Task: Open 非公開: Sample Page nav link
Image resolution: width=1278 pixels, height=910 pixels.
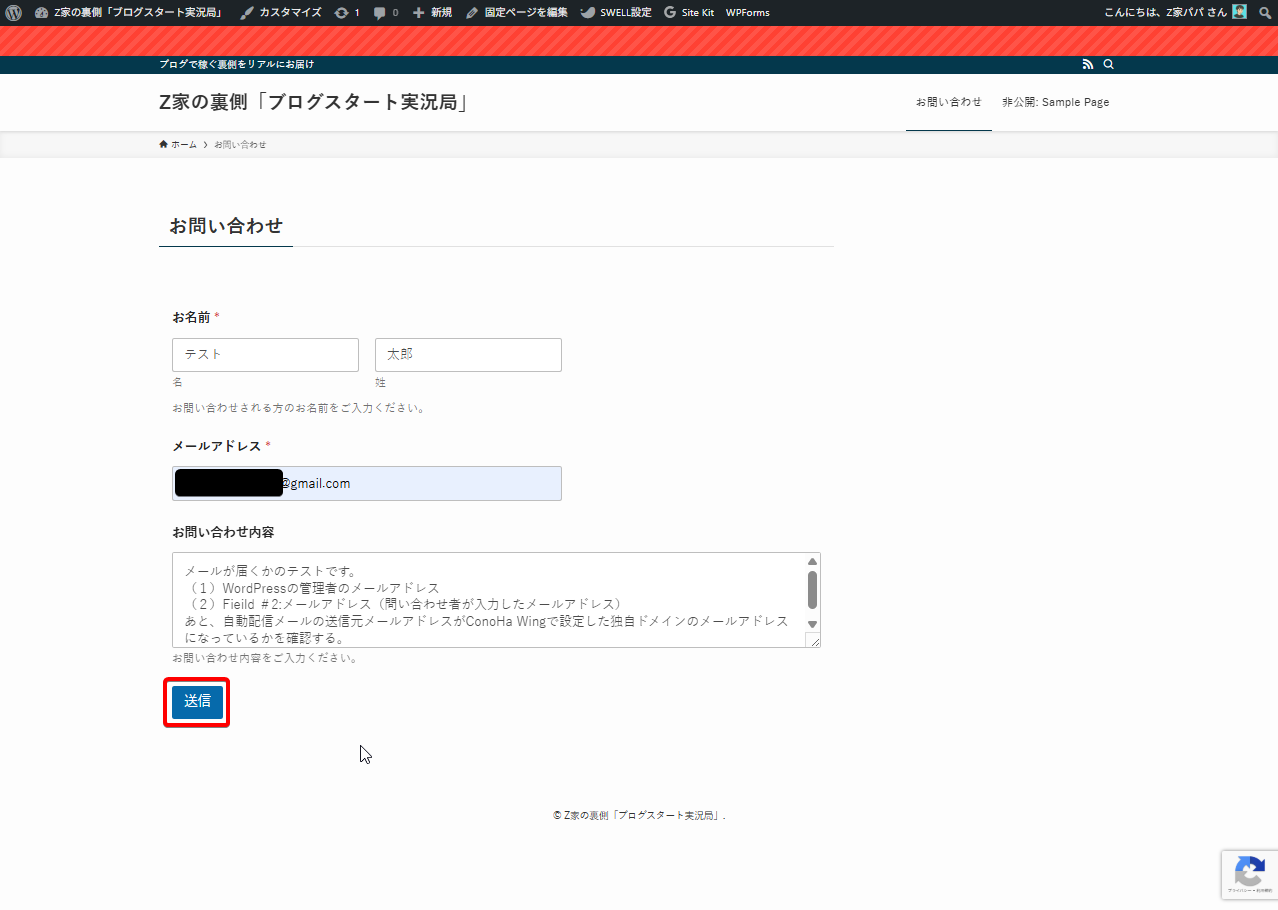Action: tap(1055, 102)
